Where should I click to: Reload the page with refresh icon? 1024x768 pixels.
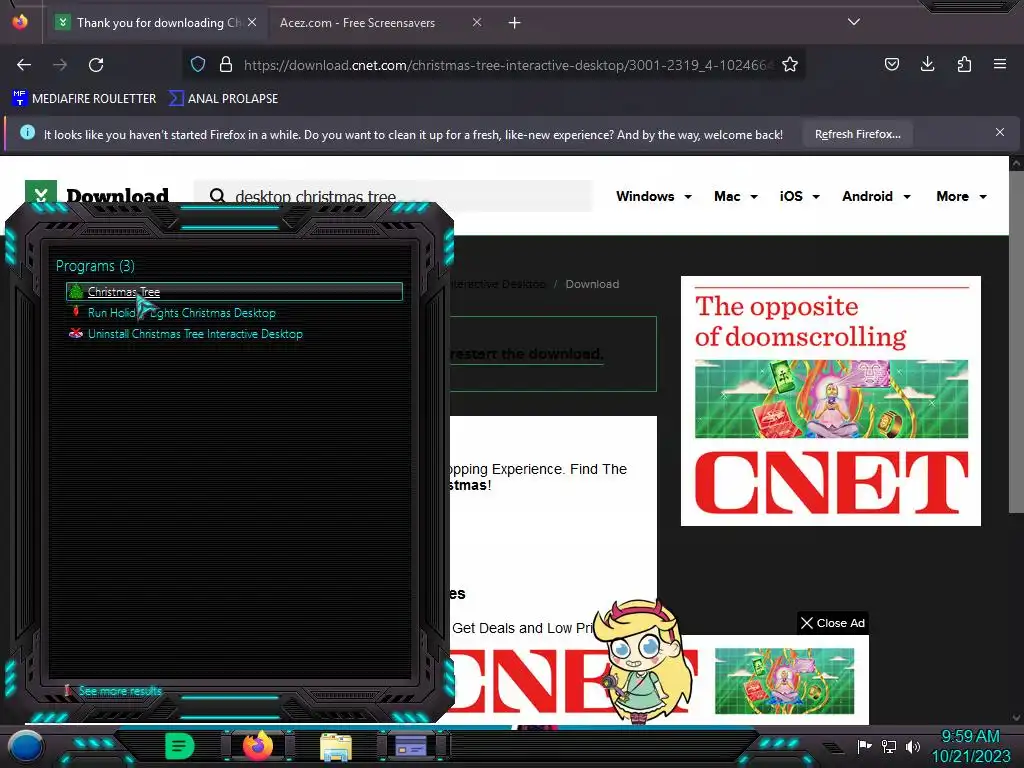[x=96, y=65]
